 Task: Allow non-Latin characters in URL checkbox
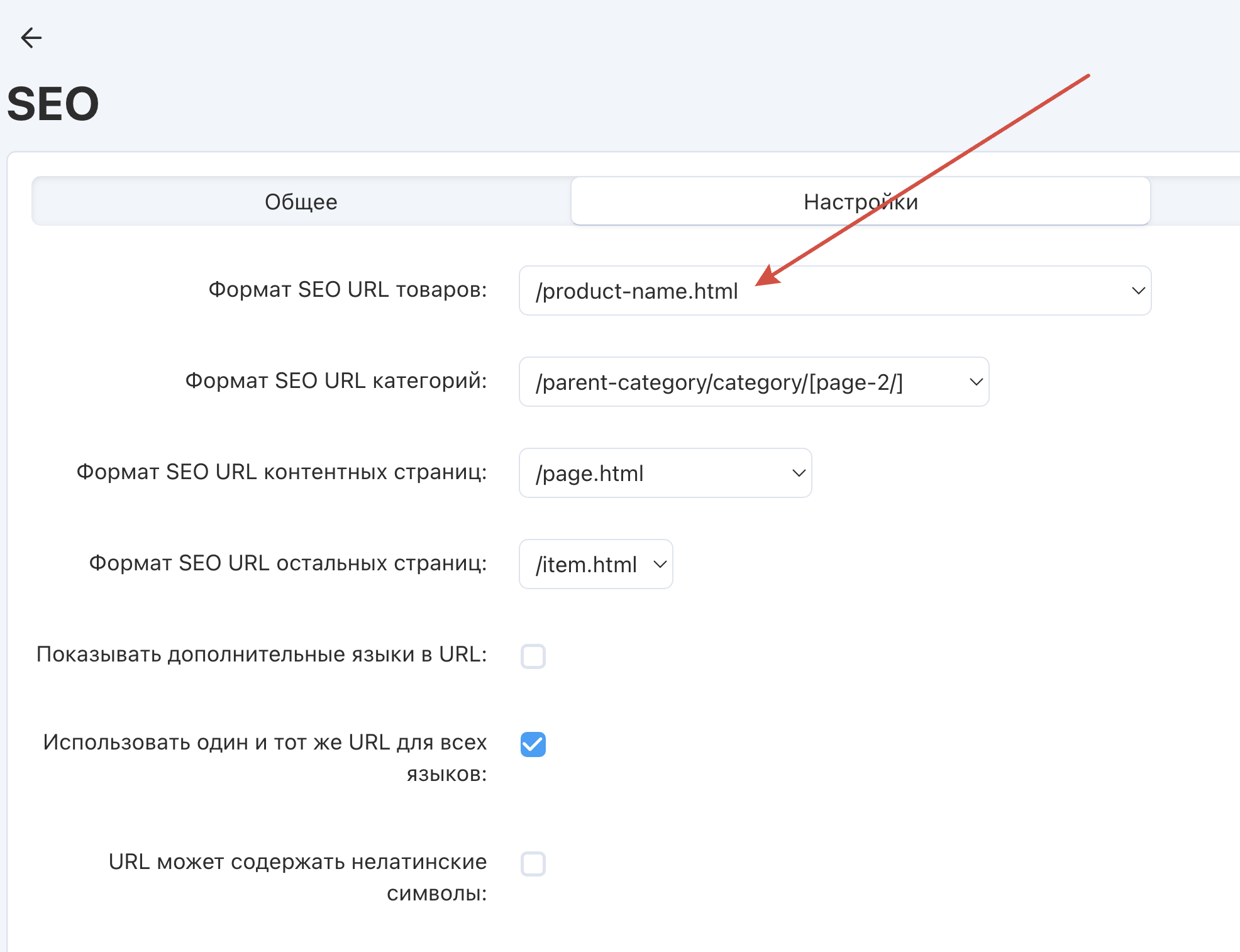pos(533,863)
